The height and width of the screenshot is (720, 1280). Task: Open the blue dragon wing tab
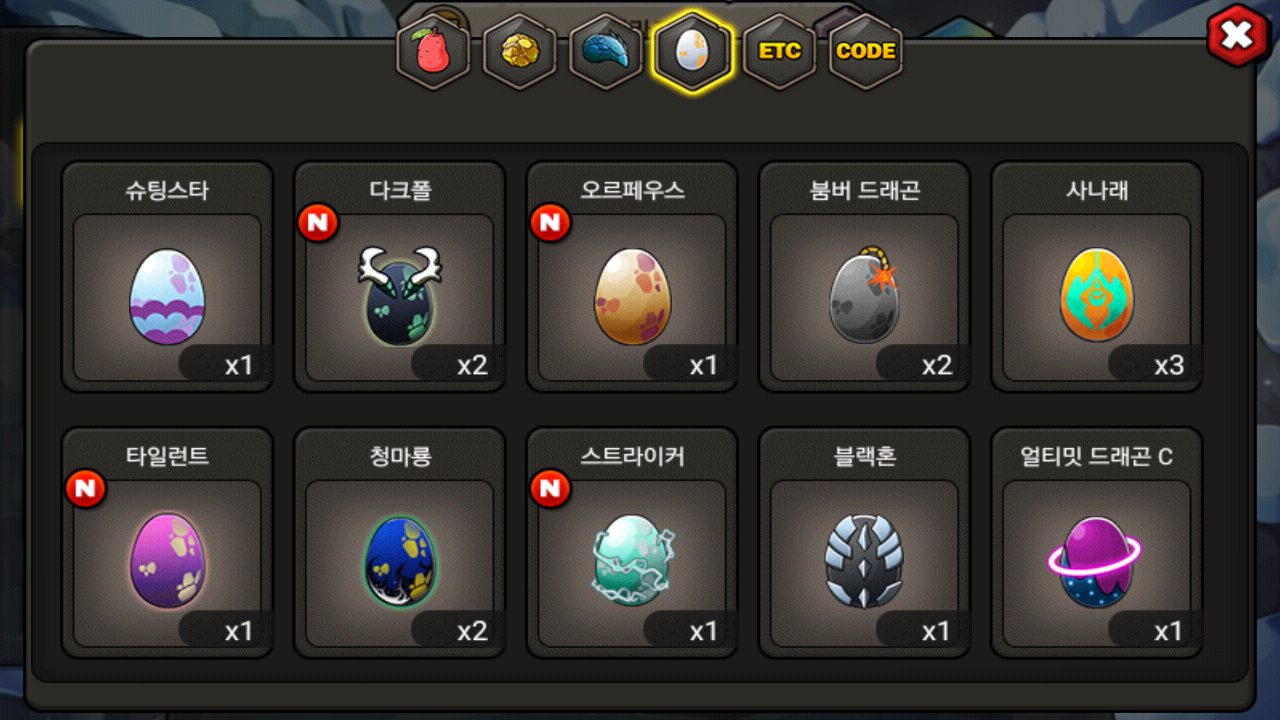point(606,51)
